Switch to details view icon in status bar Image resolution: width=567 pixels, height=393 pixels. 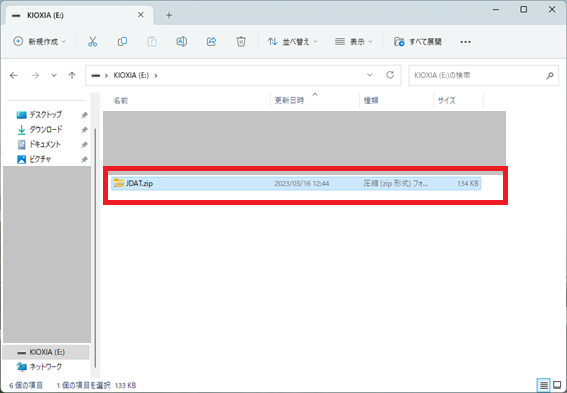[x=543, y=385]
